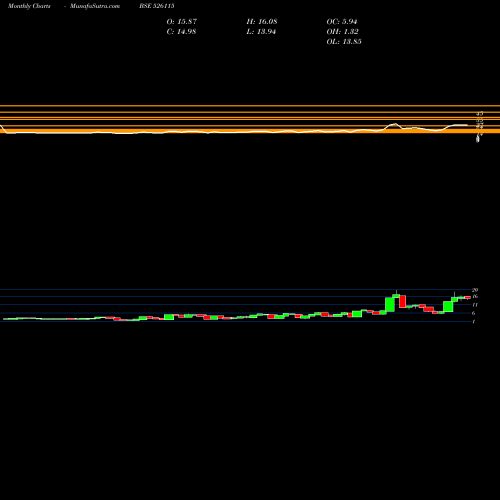
Task: Click the latest red candle at chart's right end
Action: [x=467, y=297]
